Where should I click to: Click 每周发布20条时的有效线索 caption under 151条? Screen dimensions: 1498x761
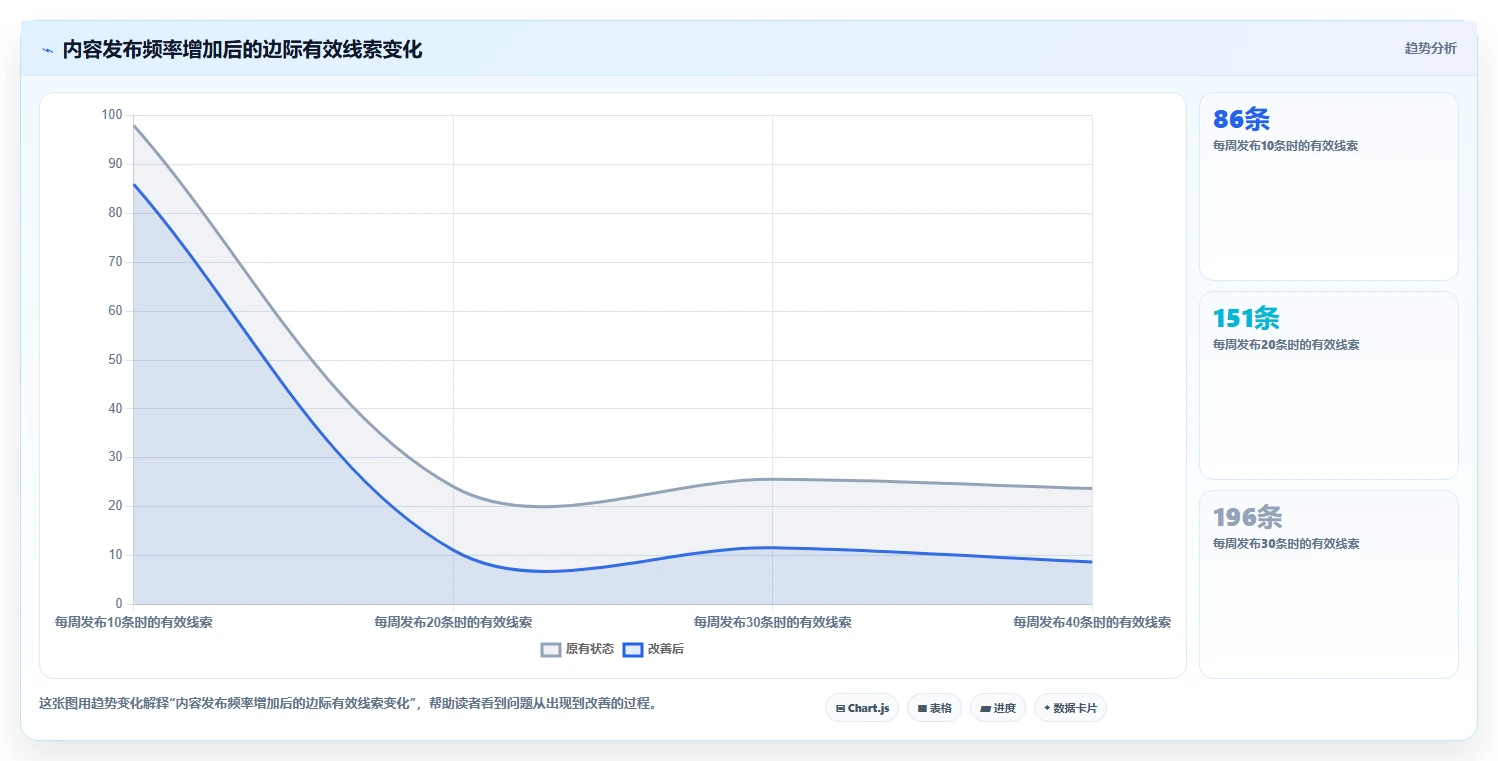pyautogui.click(x=1286, y=344)
